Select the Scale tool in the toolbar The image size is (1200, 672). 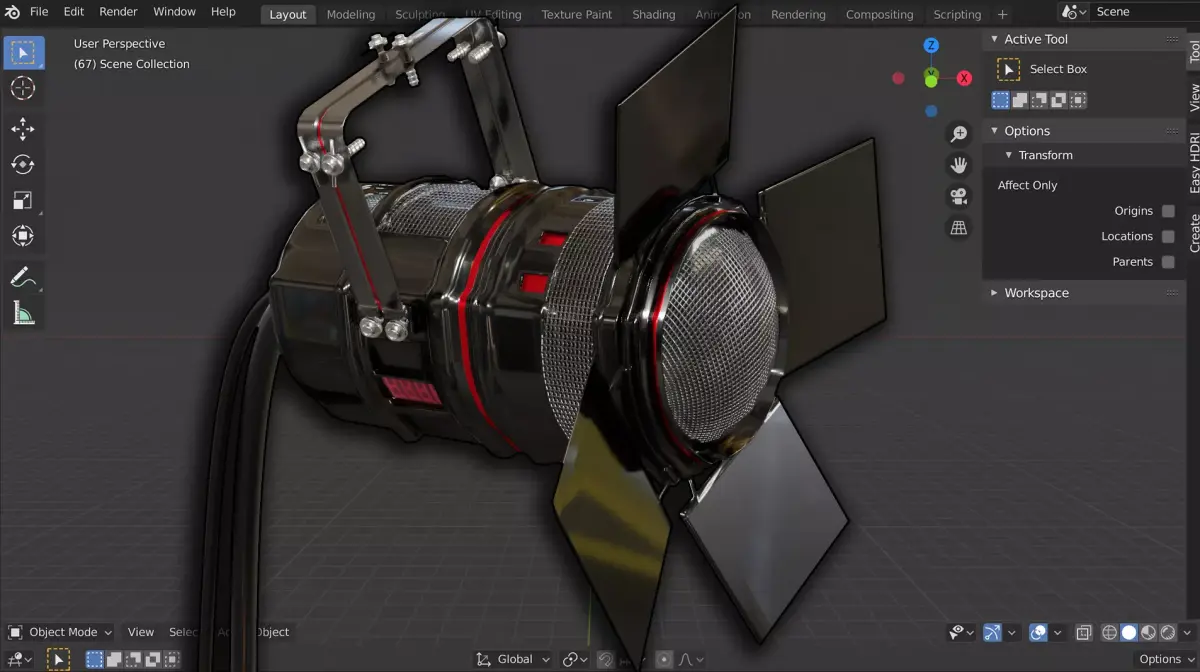24,200
